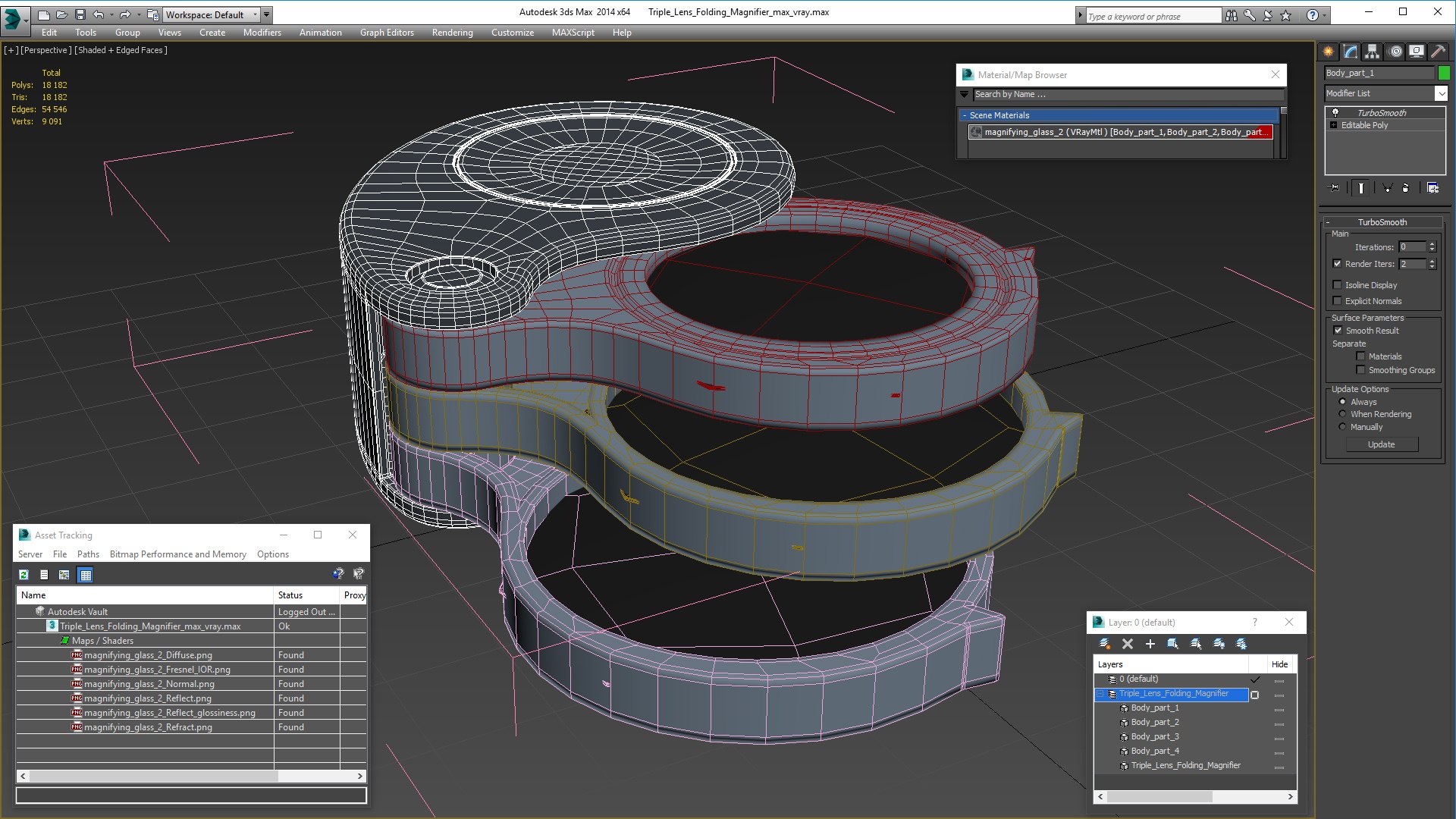Select the When Rendering radio button
This screenshot has height=819, width=1456.
click(1343, 414)
